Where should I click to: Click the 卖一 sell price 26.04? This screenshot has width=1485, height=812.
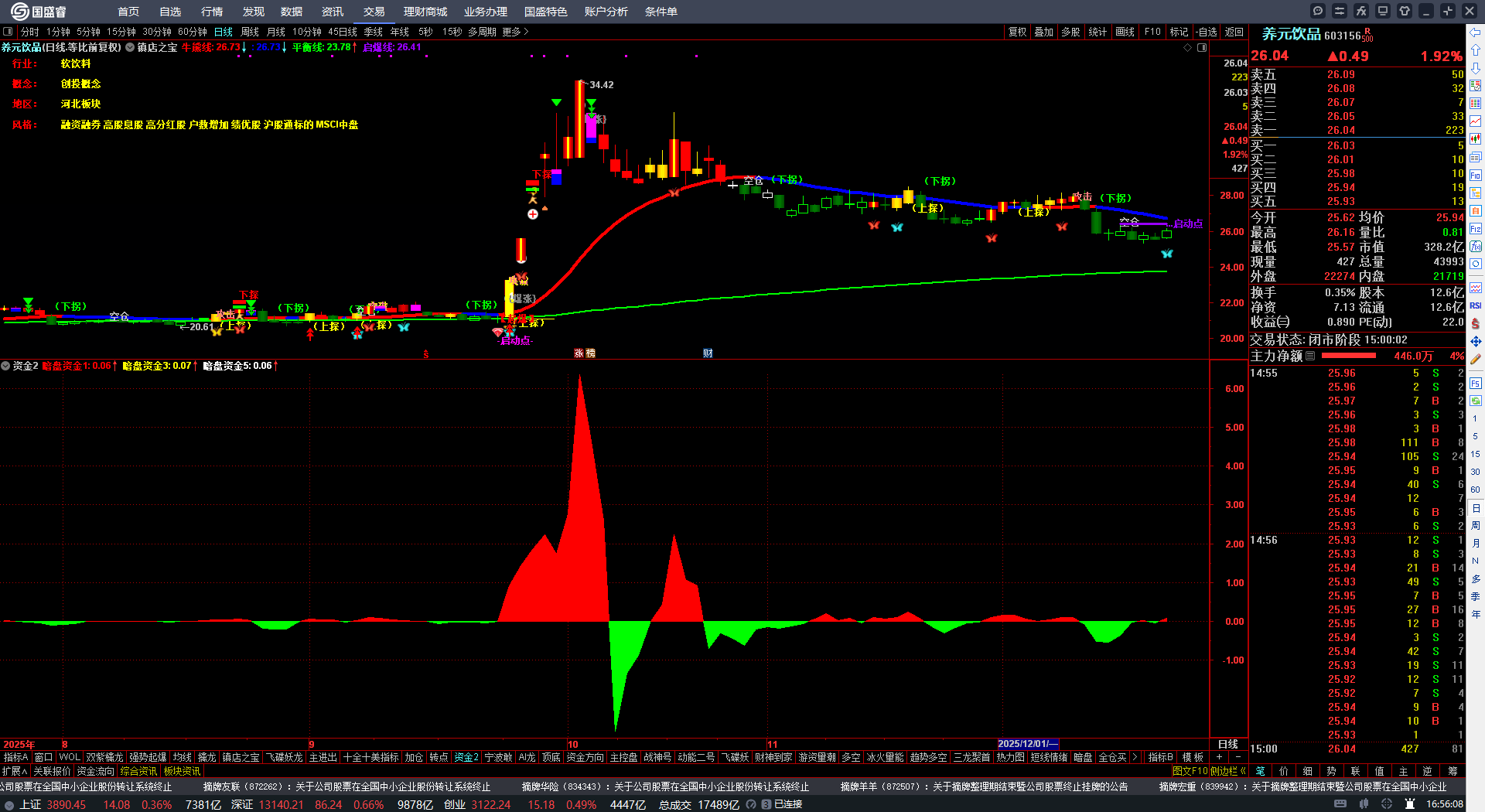point(1341,131)
